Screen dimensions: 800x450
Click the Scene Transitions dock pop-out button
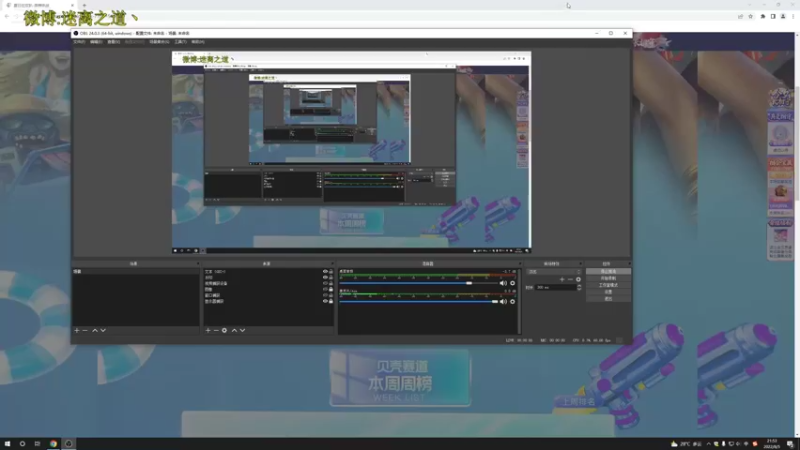(581, 264)
